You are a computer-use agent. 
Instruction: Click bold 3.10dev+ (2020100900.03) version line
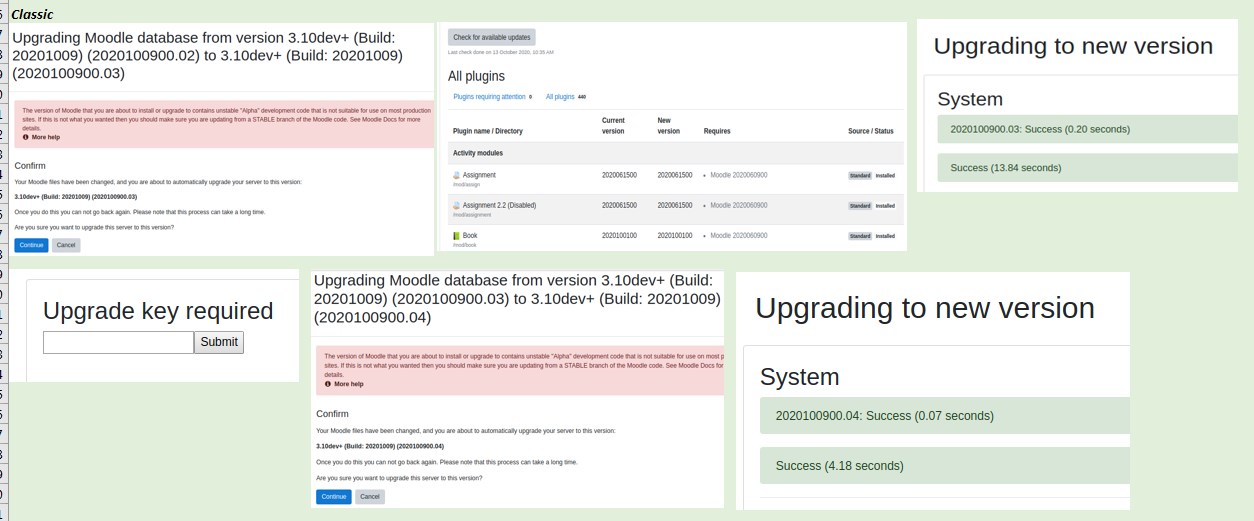point(76,197)
